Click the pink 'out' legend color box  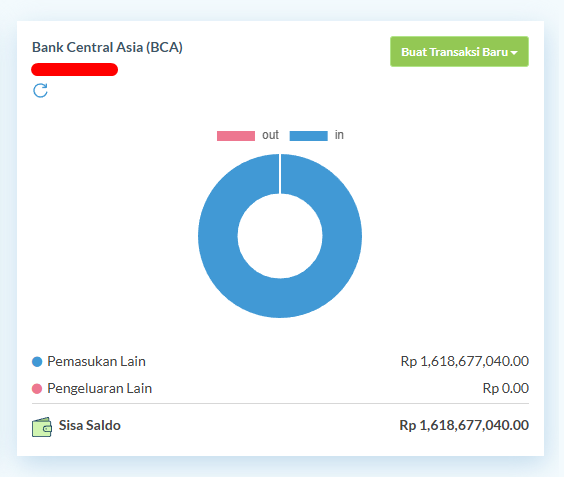pyautogui.click(x=236, y=136)
